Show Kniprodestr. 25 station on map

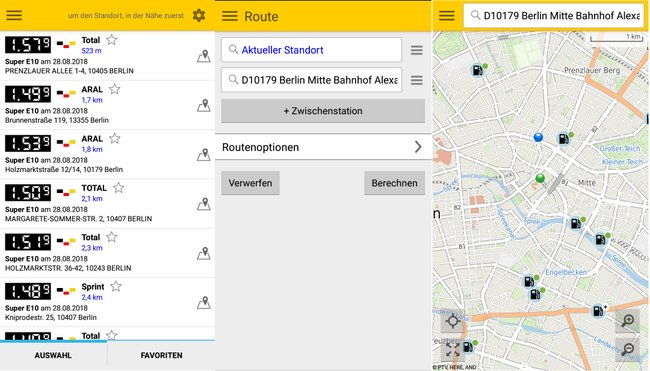(x=204, y=303)
